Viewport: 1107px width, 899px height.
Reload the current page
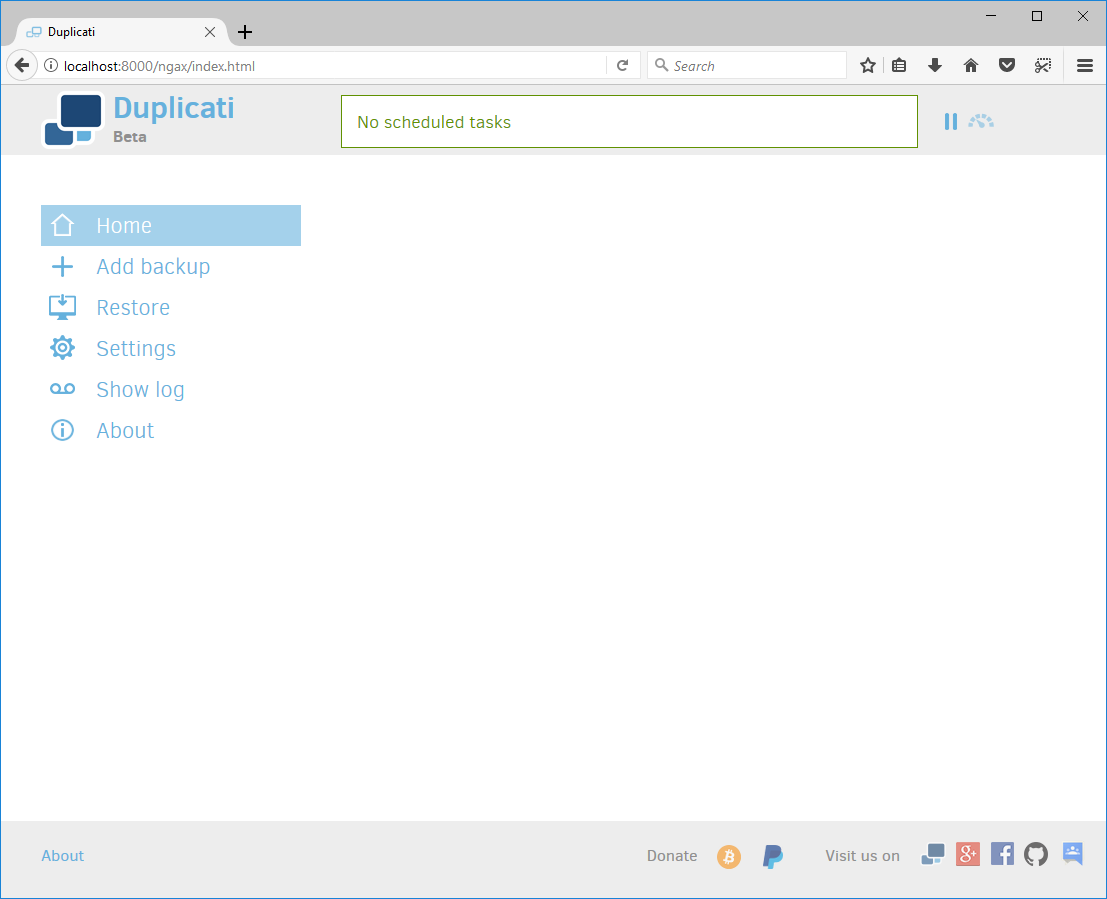623,66
